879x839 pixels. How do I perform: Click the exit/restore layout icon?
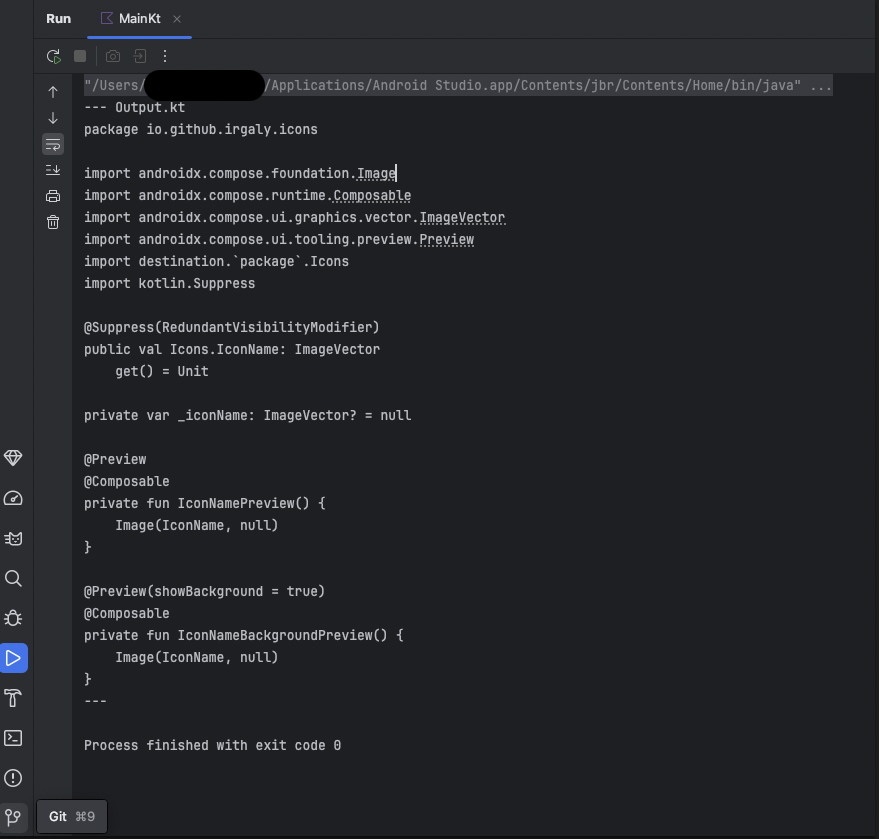coord(140,56)
